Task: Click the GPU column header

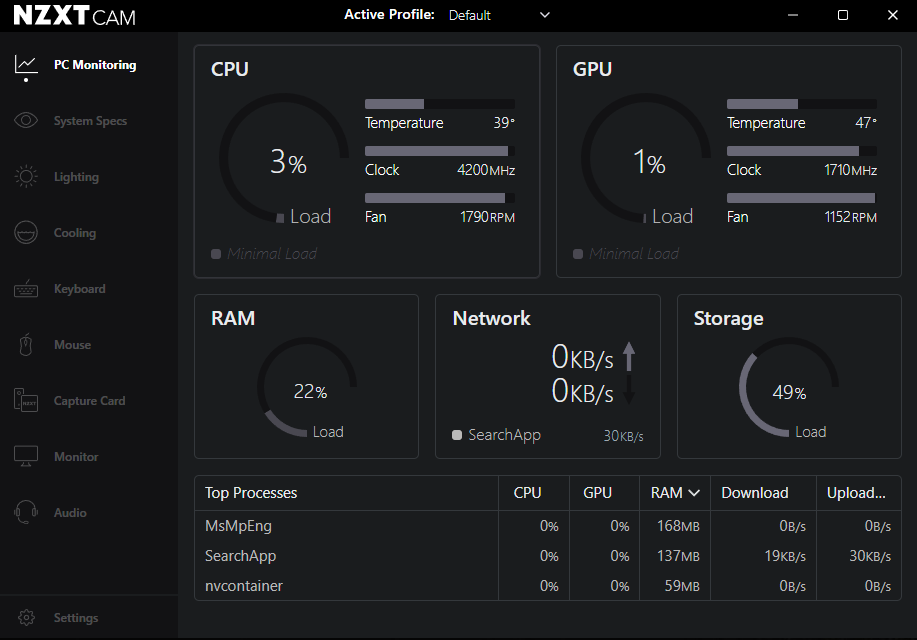Action: pyautogui.click(x=597, y=493)
